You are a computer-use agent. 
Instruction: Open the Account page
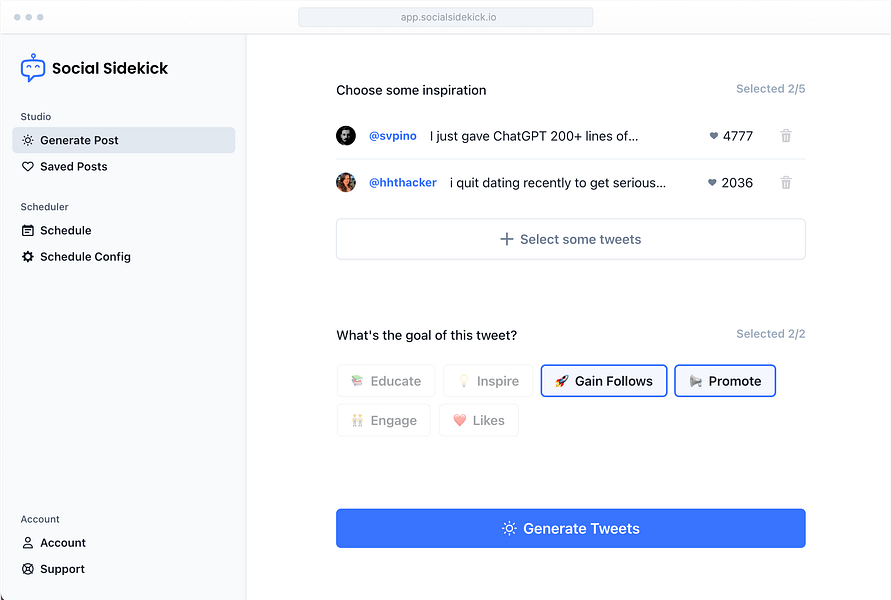click(x=123, y=543)
